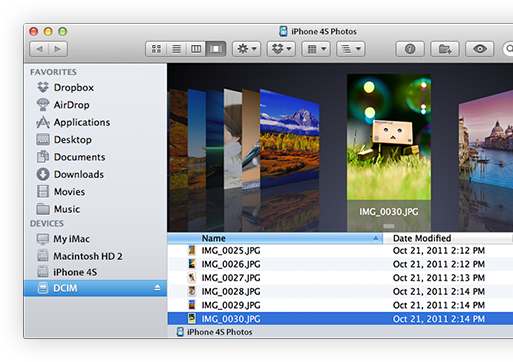This screenshot has width=513, height=362.
Task: Switch to column view
Action: click(x=196, y=49)
